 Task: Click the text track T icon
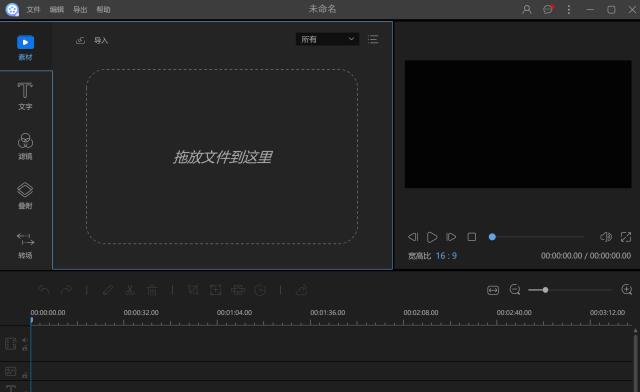(11, 388)
